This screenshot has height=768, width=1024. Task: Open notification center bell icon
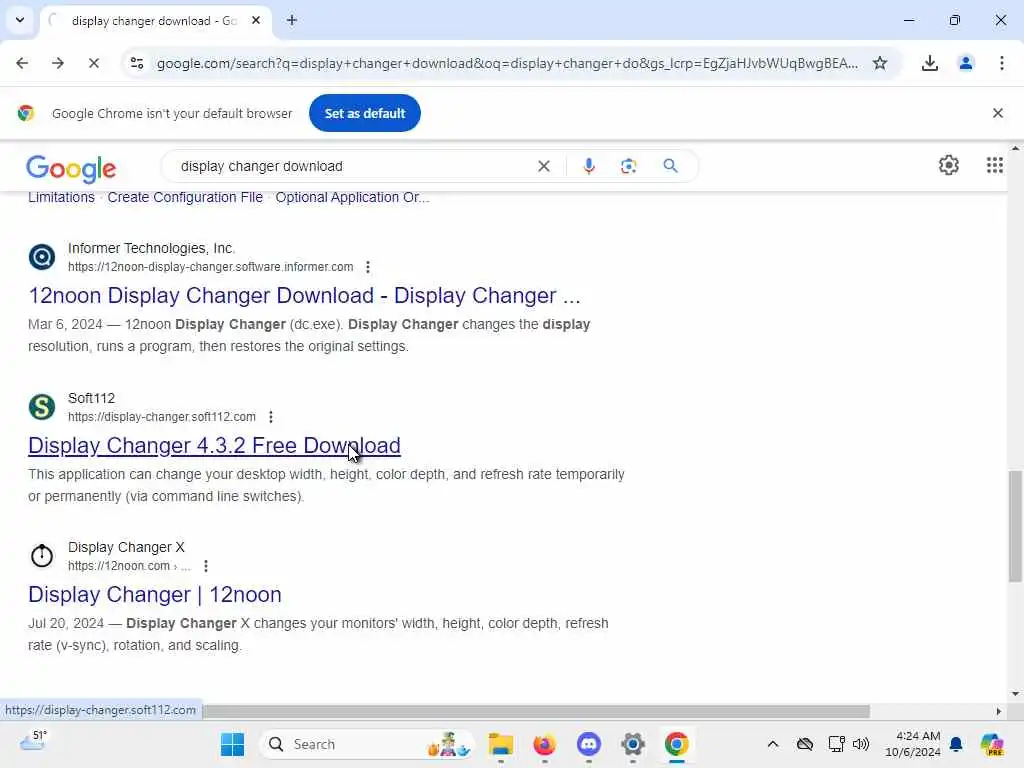(x=955, y=744)
